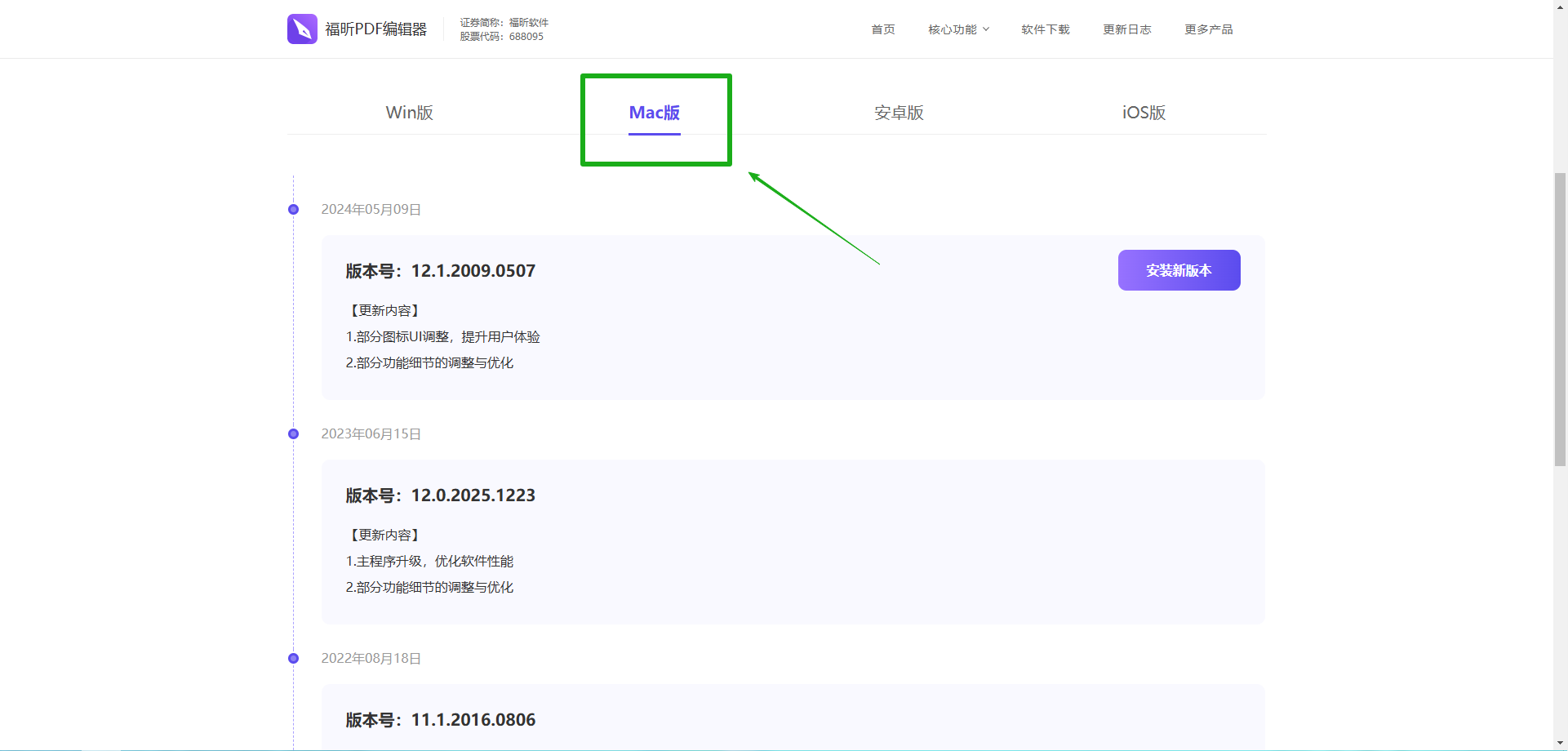The height and width of the screenshot is (751, 1568).
Task: Switch to the 安卓版 tab
Action: click(x=899, y=113)
